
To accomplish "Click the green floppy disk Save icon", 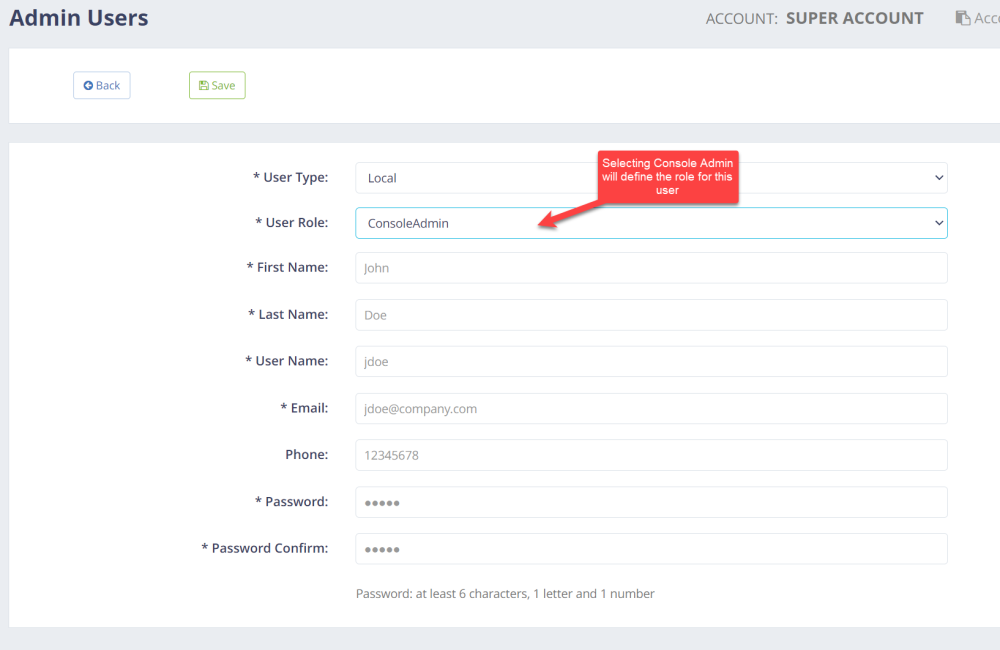I will [203, 85].
